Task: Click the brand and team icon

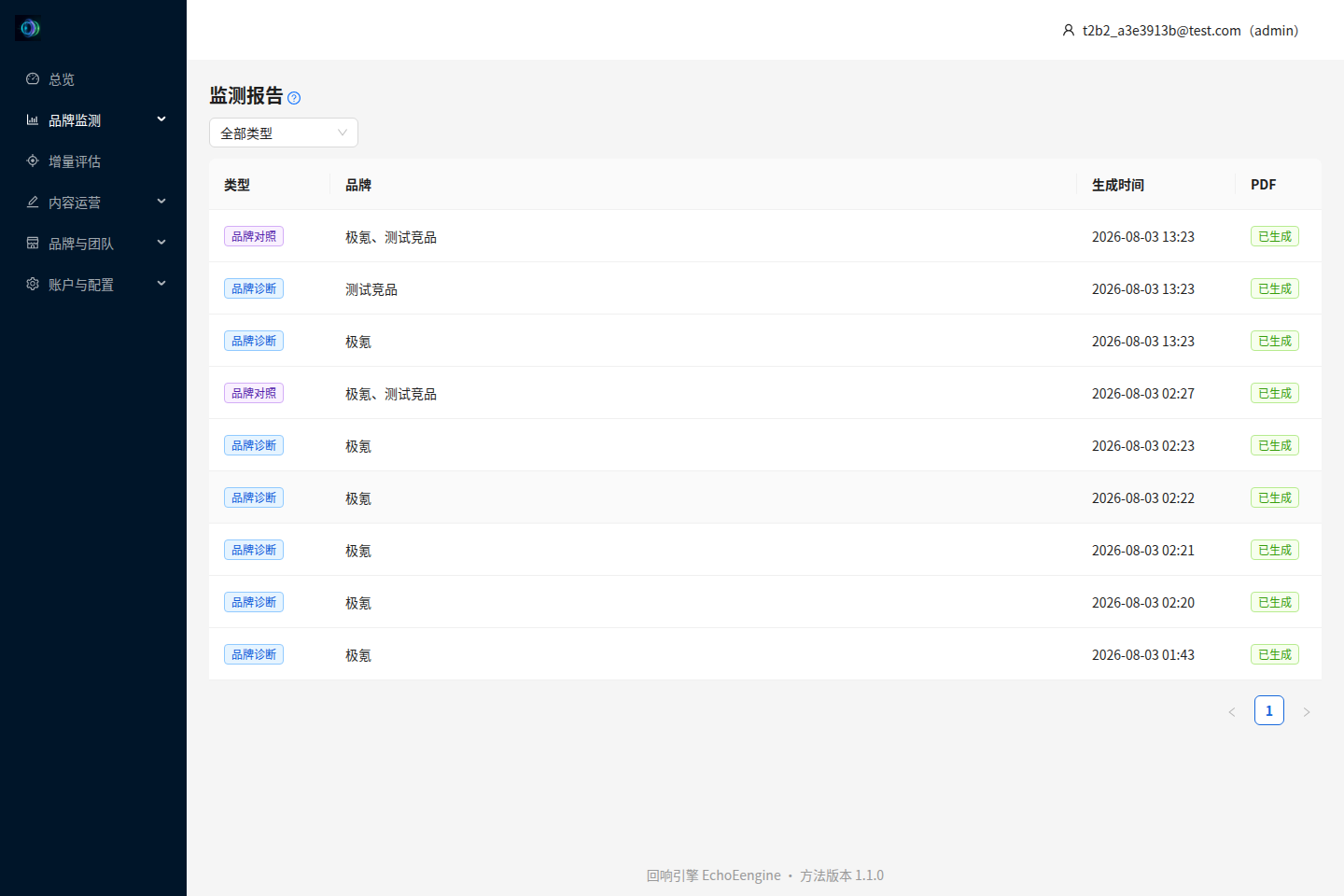Action: (33, 244)
